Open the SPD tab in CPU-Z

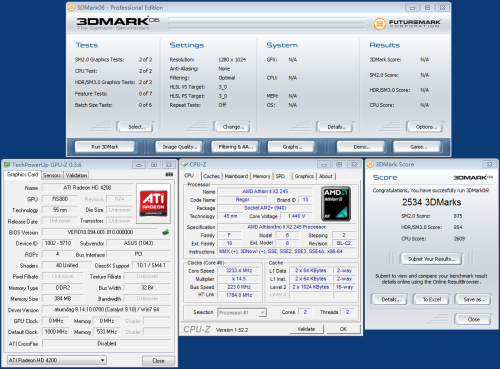(x=280, y=176)
